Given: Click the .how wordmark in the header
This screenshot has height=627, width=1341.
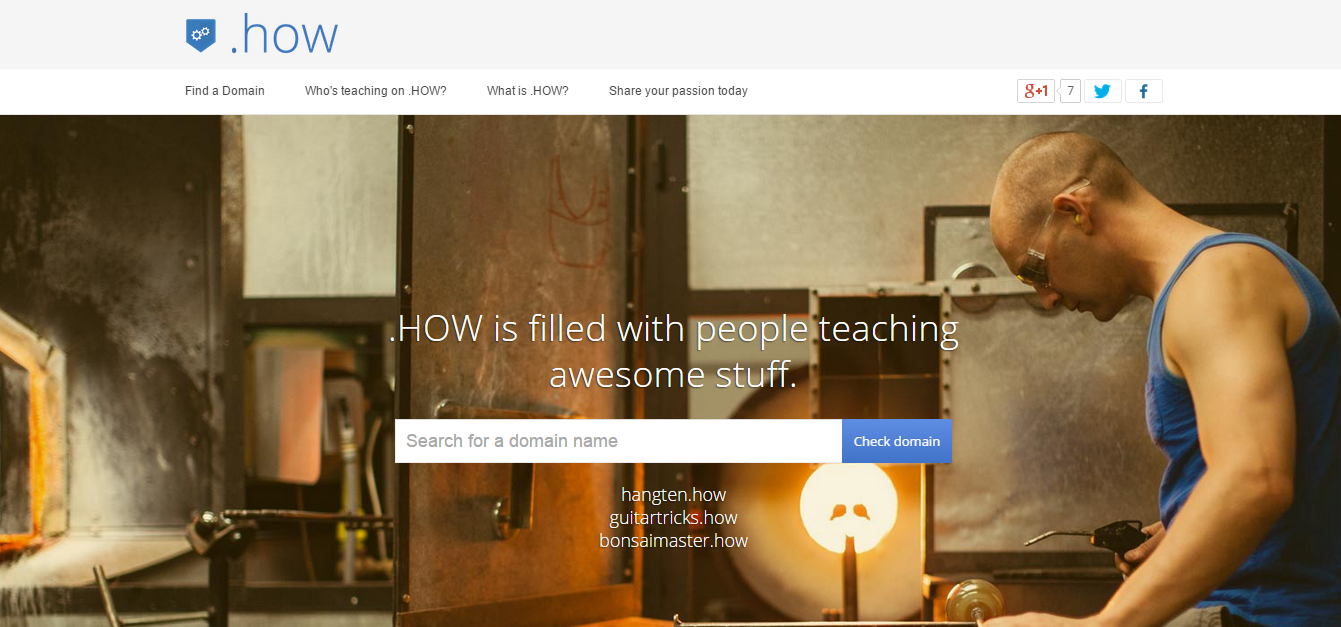Looking at the screenshot, I should coord(283,36).
